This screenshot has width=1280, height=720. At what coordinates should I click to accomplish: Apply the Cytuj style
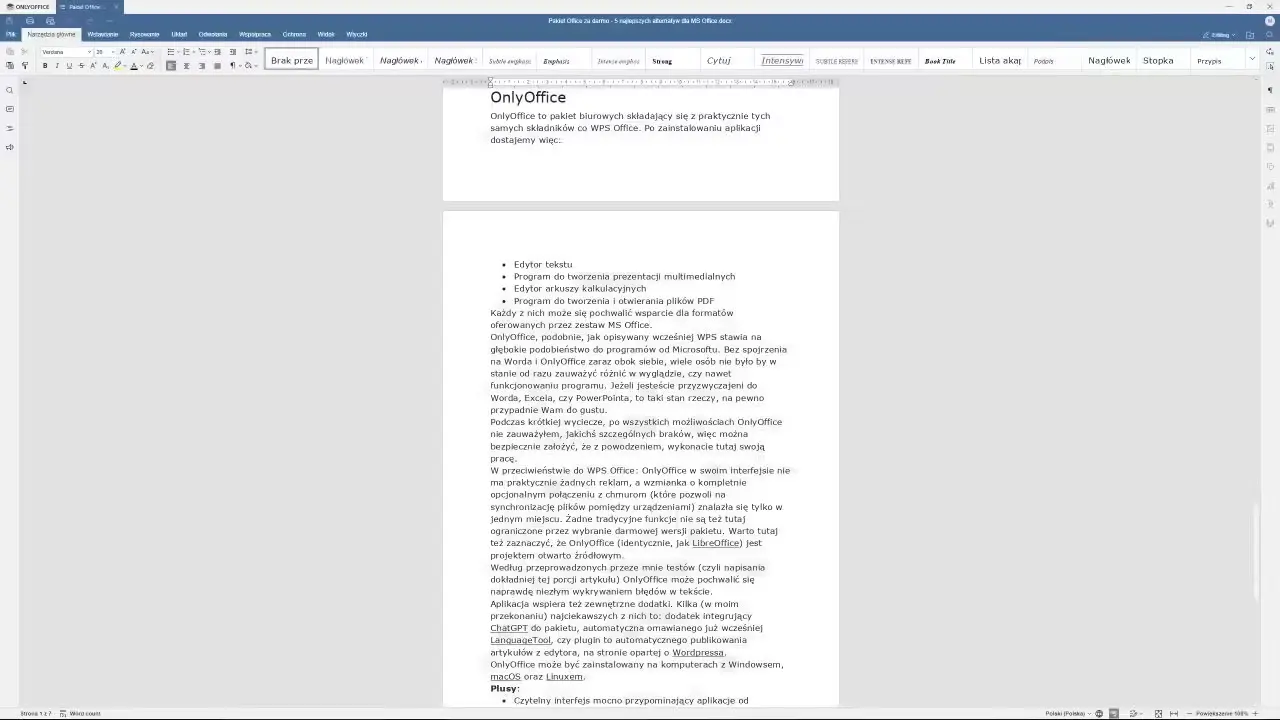pos(718,61)
